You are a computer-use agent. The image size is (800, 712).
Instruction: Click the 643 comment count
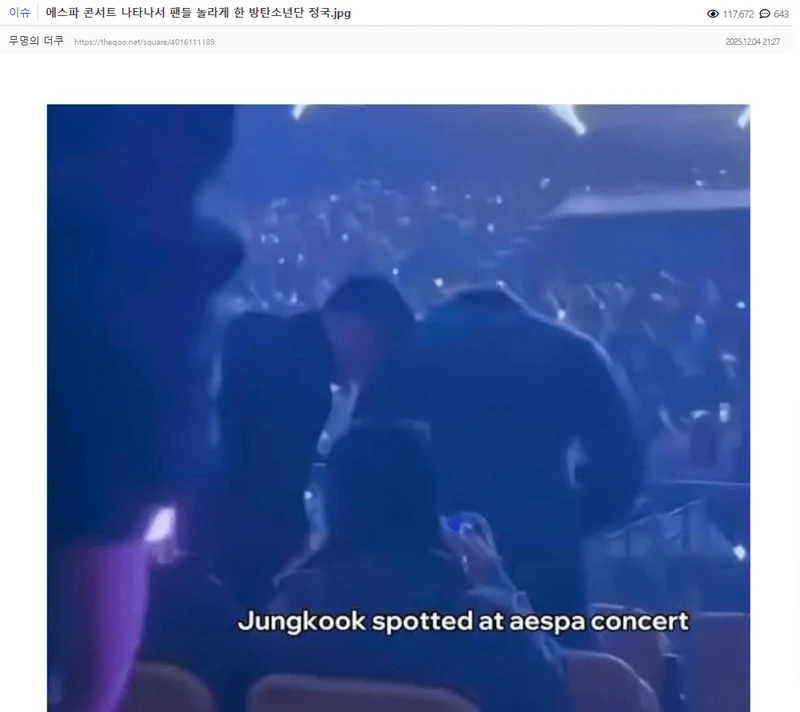point(781,14)
